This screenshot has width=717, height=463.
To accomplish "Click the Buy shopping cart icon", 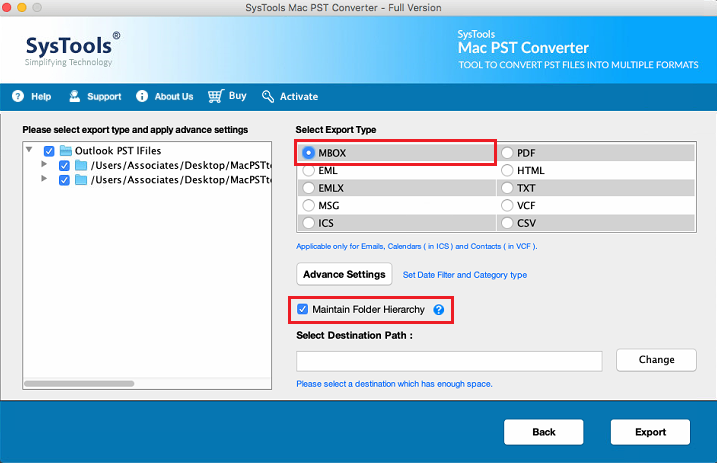I will point(215,96).
